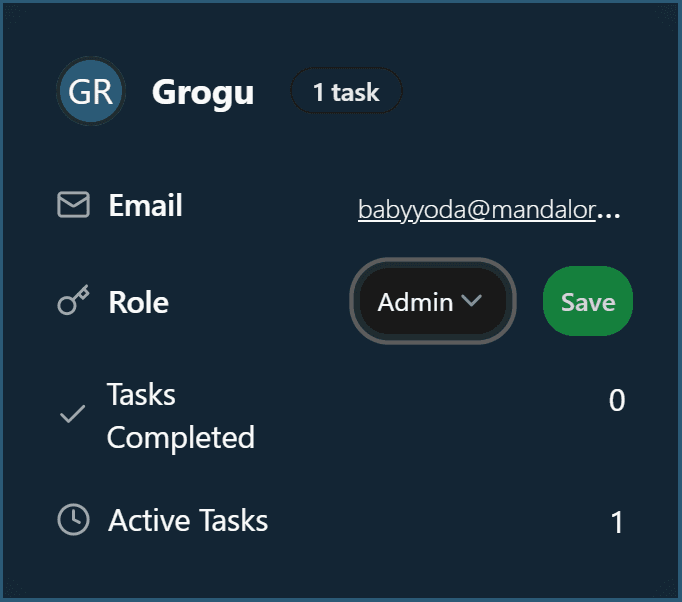Open the babyyoda@mandalor email link

(476, 209)
